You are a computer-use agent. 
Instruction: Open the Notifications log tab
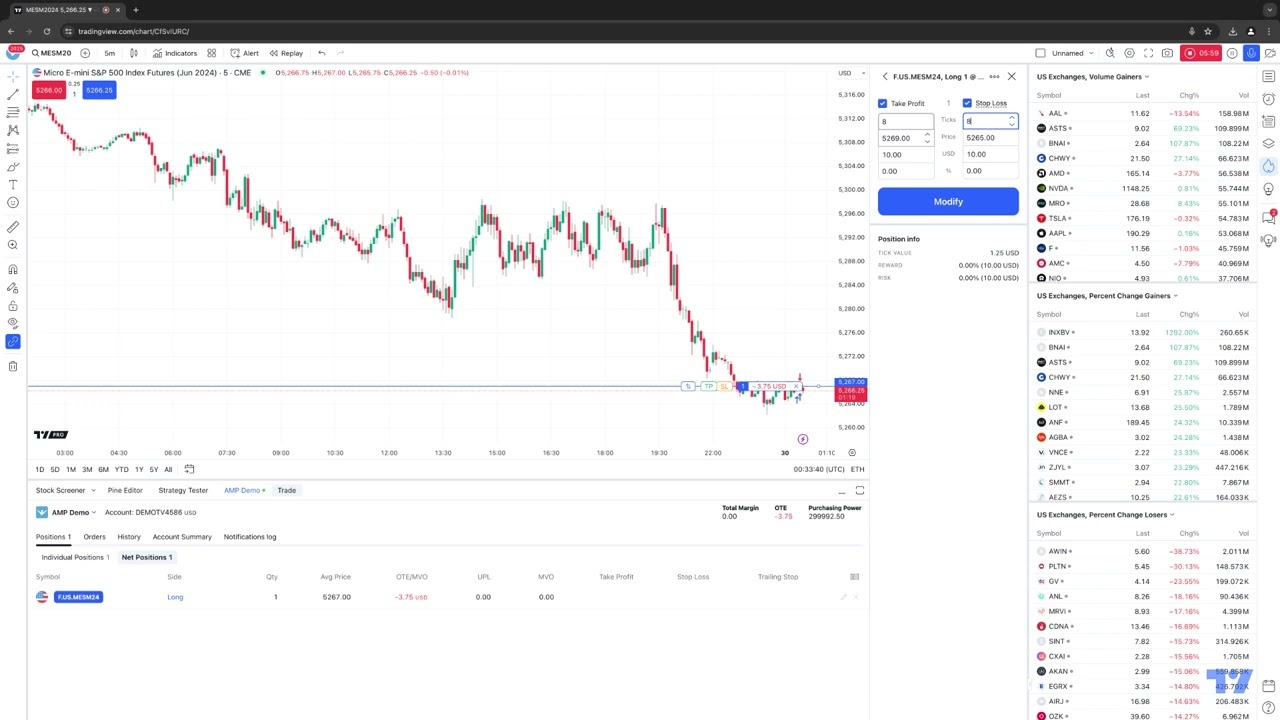pos(250,537)
